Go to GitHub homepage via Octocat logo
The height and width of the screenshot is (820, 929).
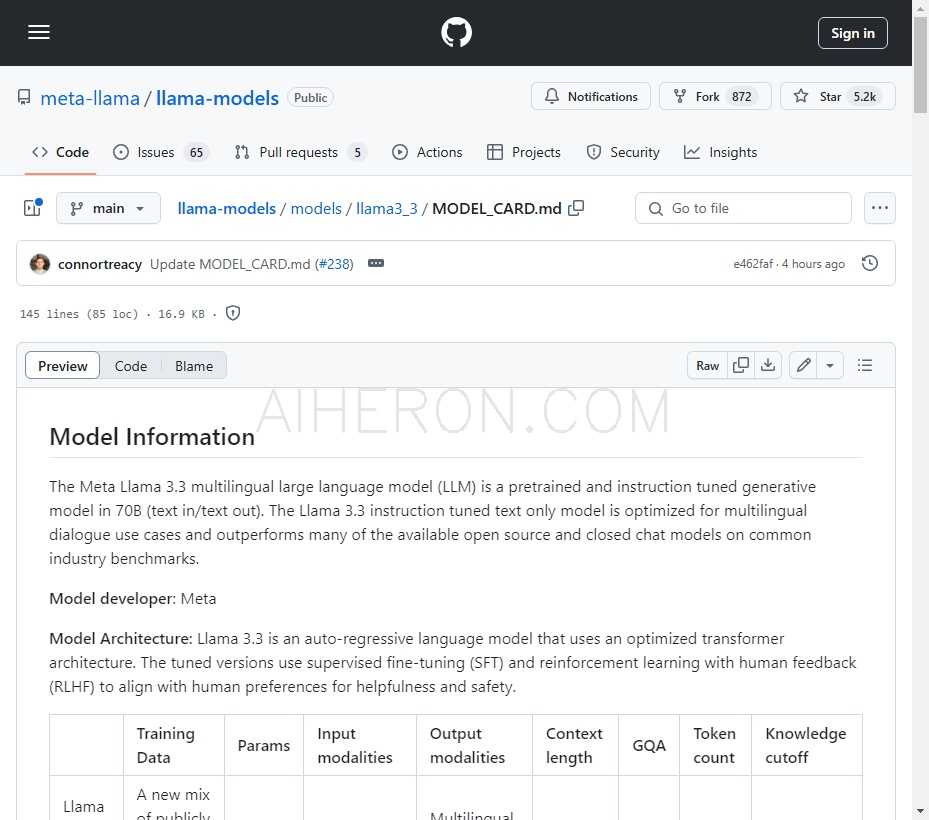456,33
